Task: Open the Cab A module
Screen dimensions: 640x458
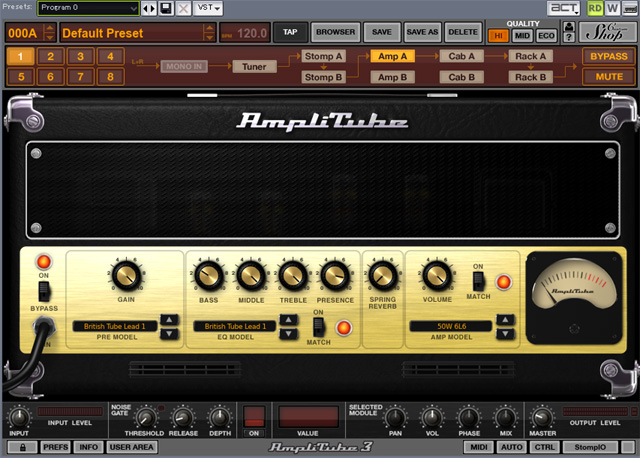Action: 462,56
